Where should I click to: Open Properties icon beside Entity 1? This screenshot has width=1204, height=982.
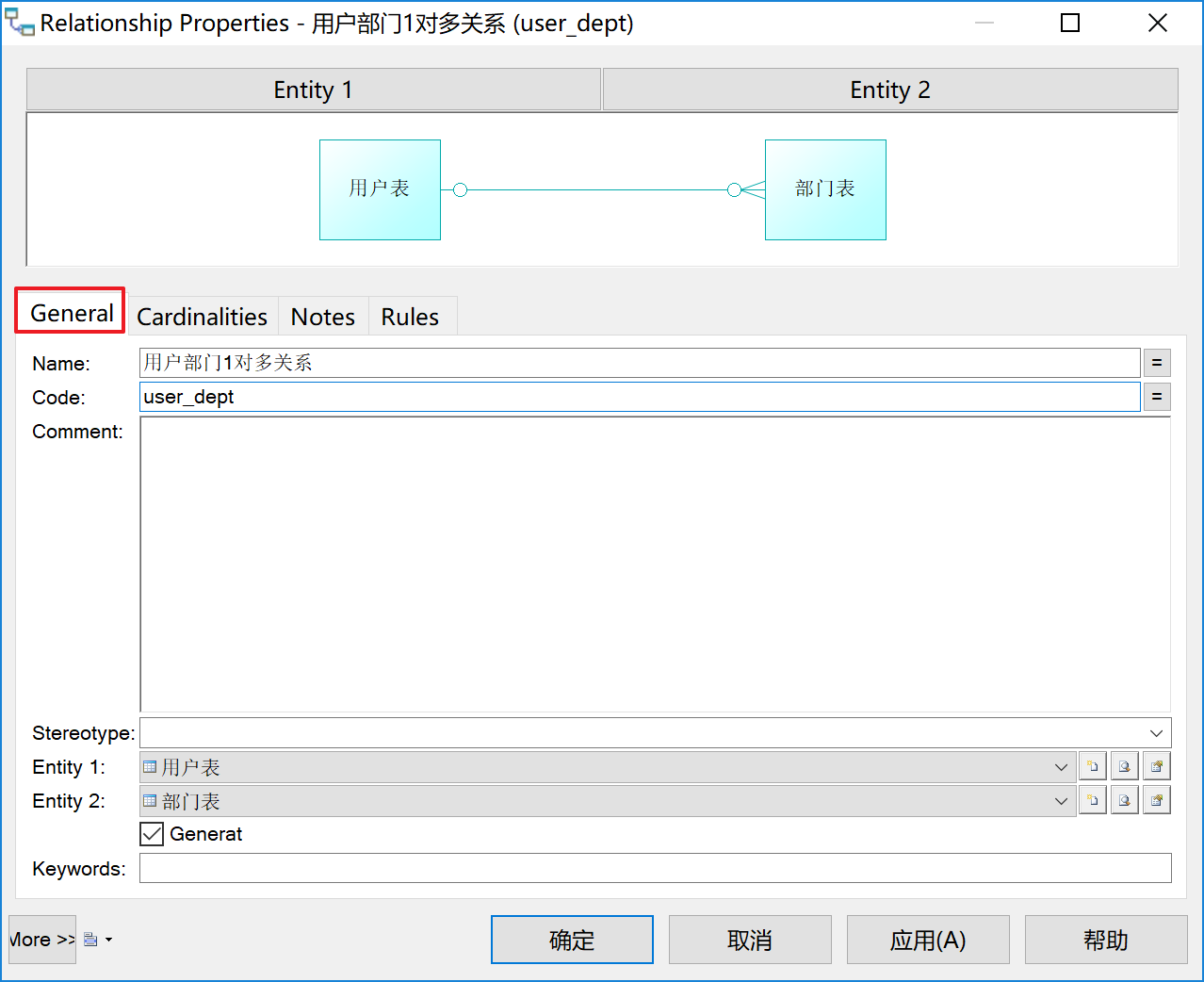[x=1157, y=766]
